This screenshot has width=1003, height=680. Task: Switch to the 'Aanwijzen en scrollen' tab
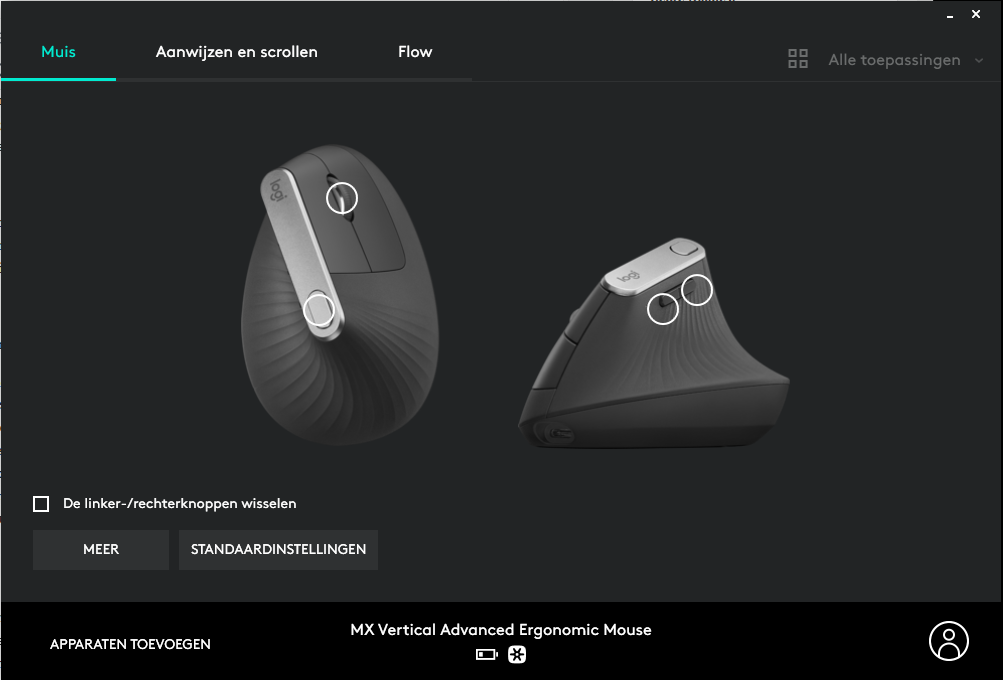[x=237, y=52]
